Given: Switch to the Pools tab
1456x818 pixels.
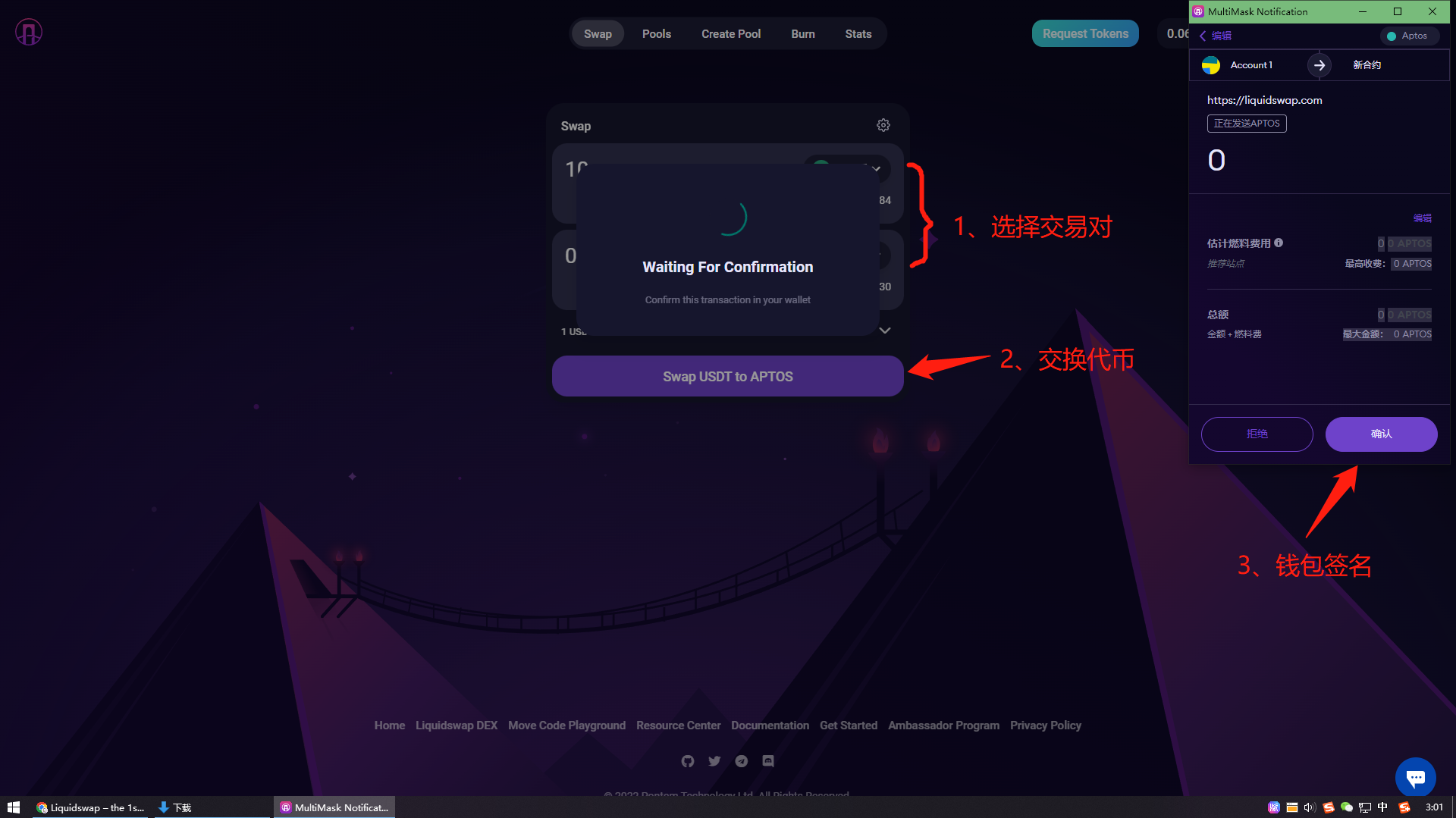Looking at the screenshot, I should point(657,34).
